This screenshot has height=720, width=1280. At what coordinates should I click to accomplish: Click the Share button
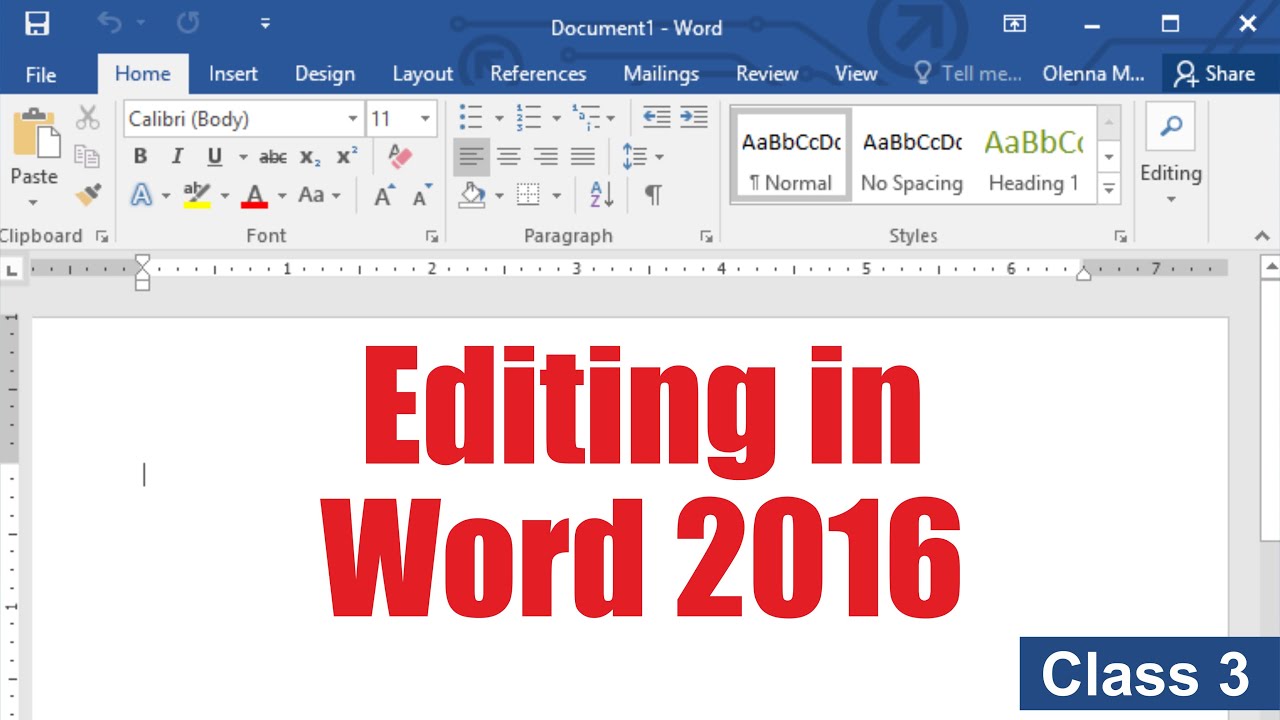pos(1214,74)
